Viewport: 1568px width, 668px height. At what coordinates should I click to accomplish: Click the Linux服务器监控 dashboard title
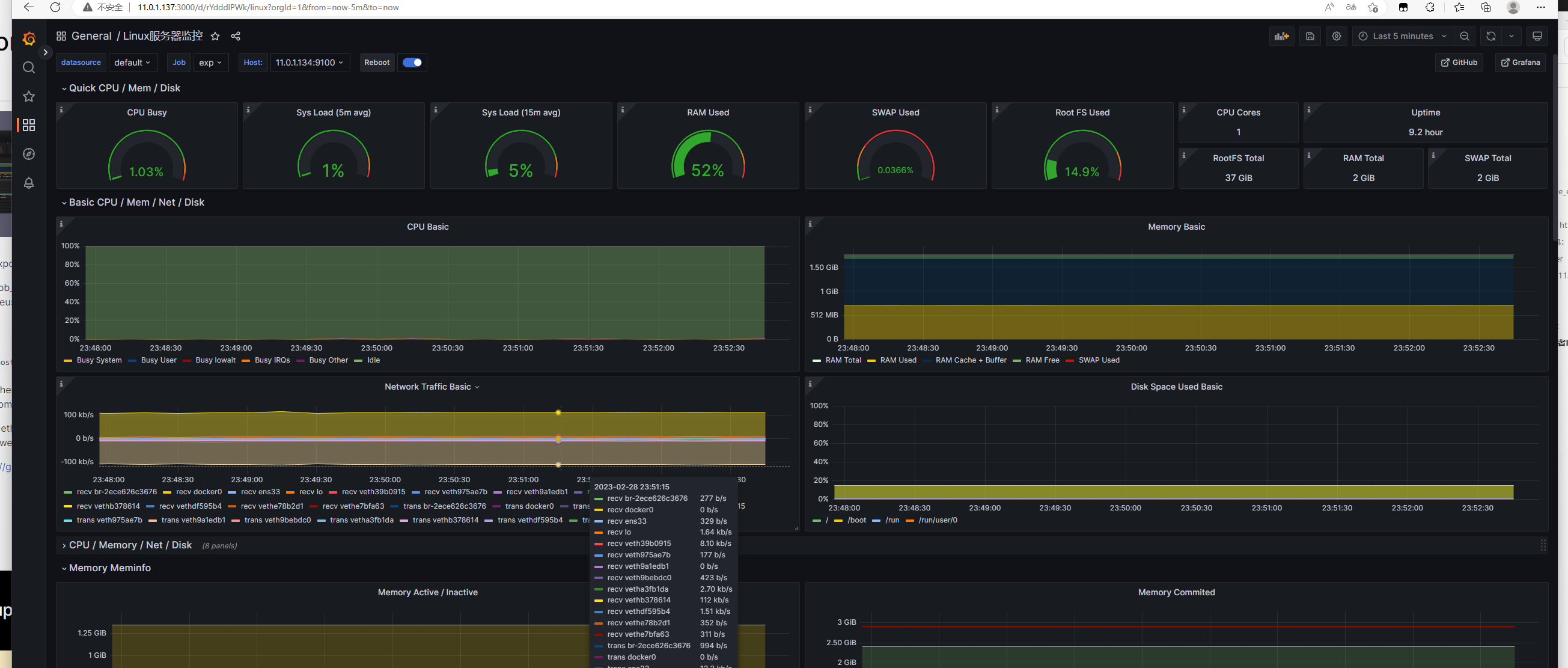tap(162, 36)
